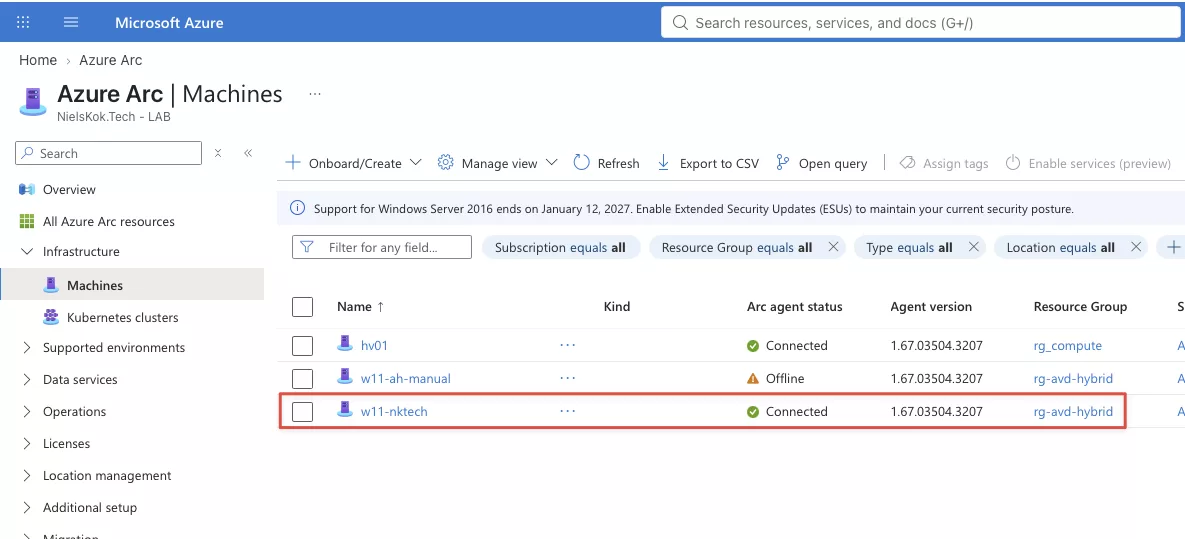Remove the Location filter
The image size is (1185, 539).
(1135, 247)
